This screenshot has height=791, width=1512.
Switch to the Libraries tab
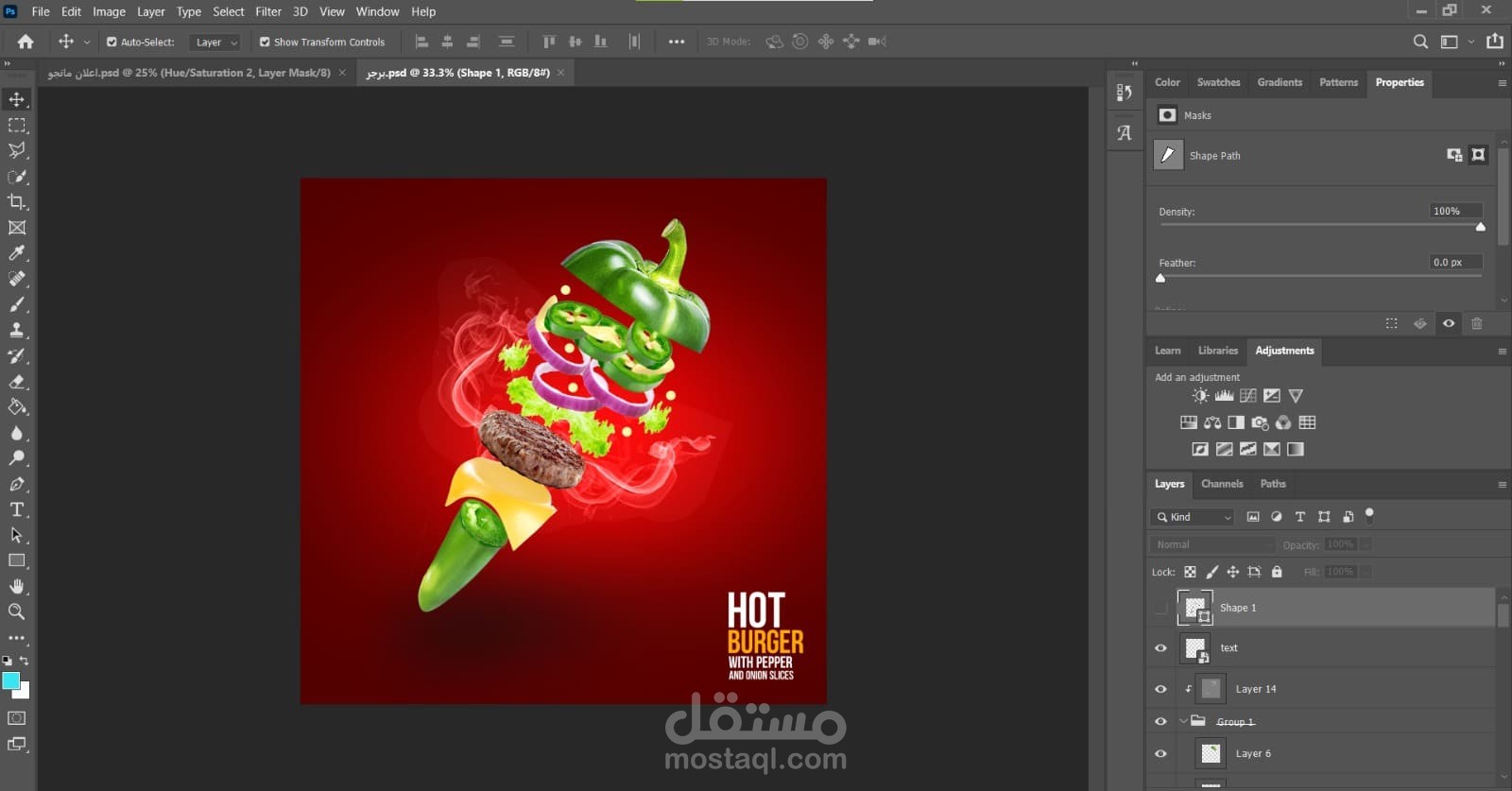click(x=1218, y=351)
